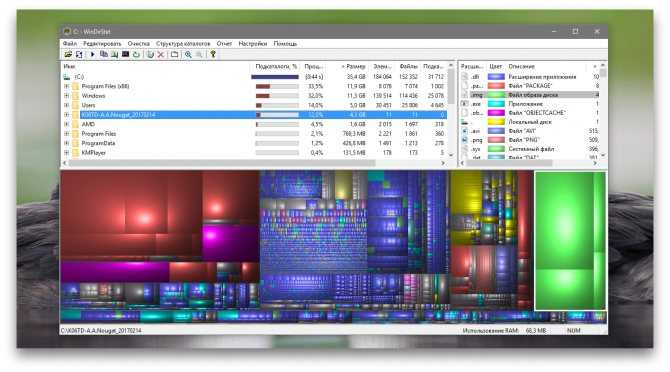
Task: Click the Copy Path toolbar icon
Action: pyautogui.click(x=104, y=54)
